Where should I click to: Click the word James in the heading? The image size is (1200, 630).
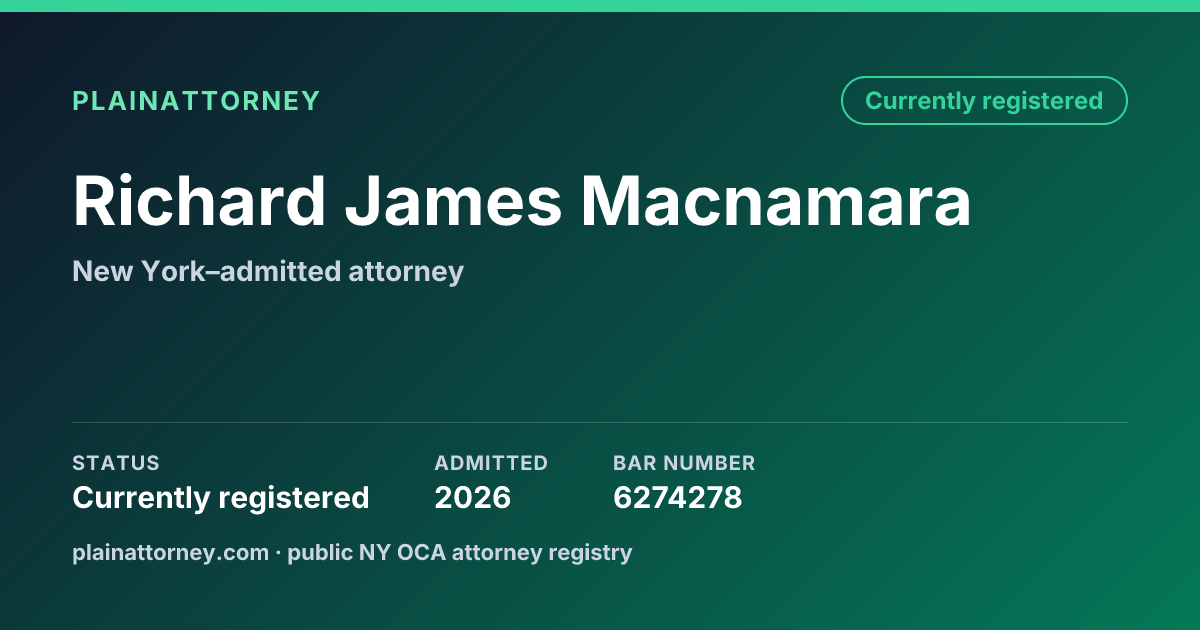point(454,203)
